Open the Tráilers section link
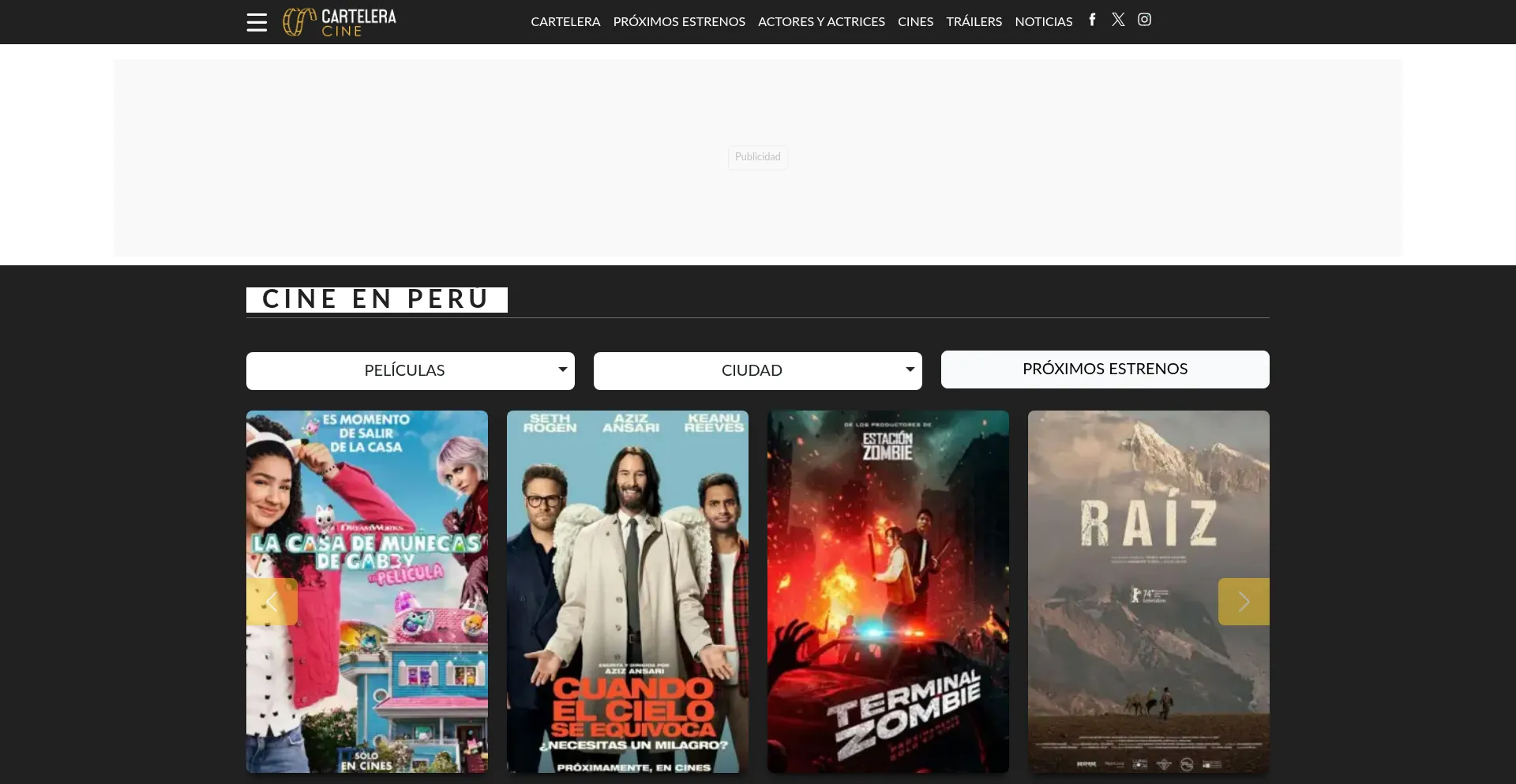This screenshot has width=1516, height=784. (x=974, y=22)
